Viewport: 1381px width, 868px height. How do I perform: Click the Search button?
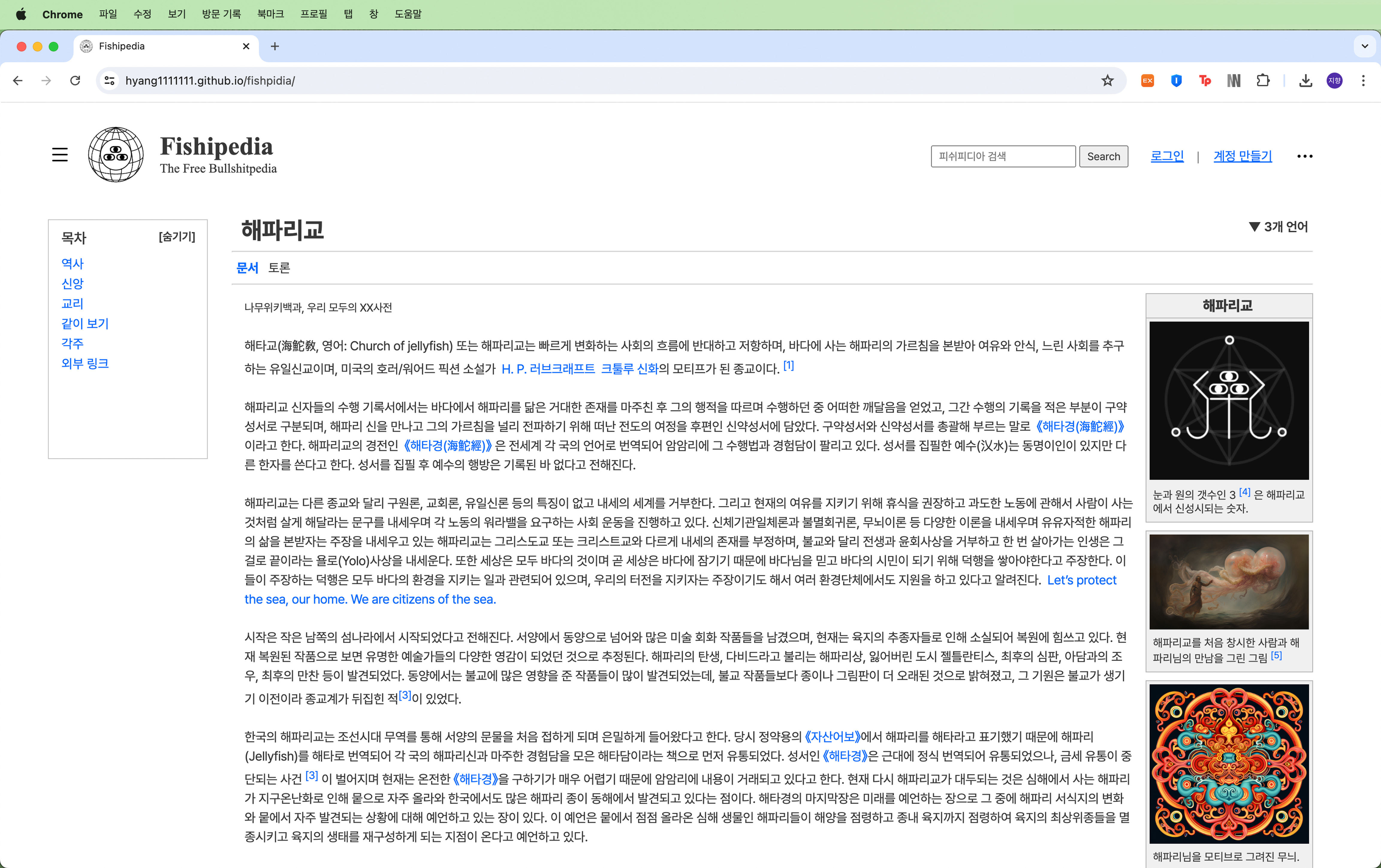coord(1103,156)
